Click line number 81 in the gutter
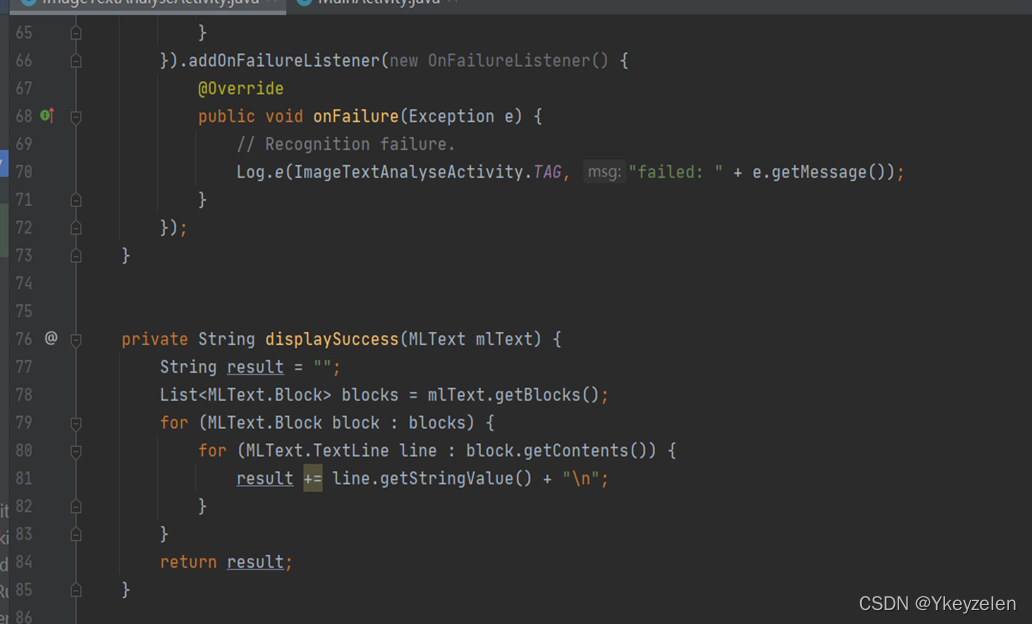 pos(24,478)
